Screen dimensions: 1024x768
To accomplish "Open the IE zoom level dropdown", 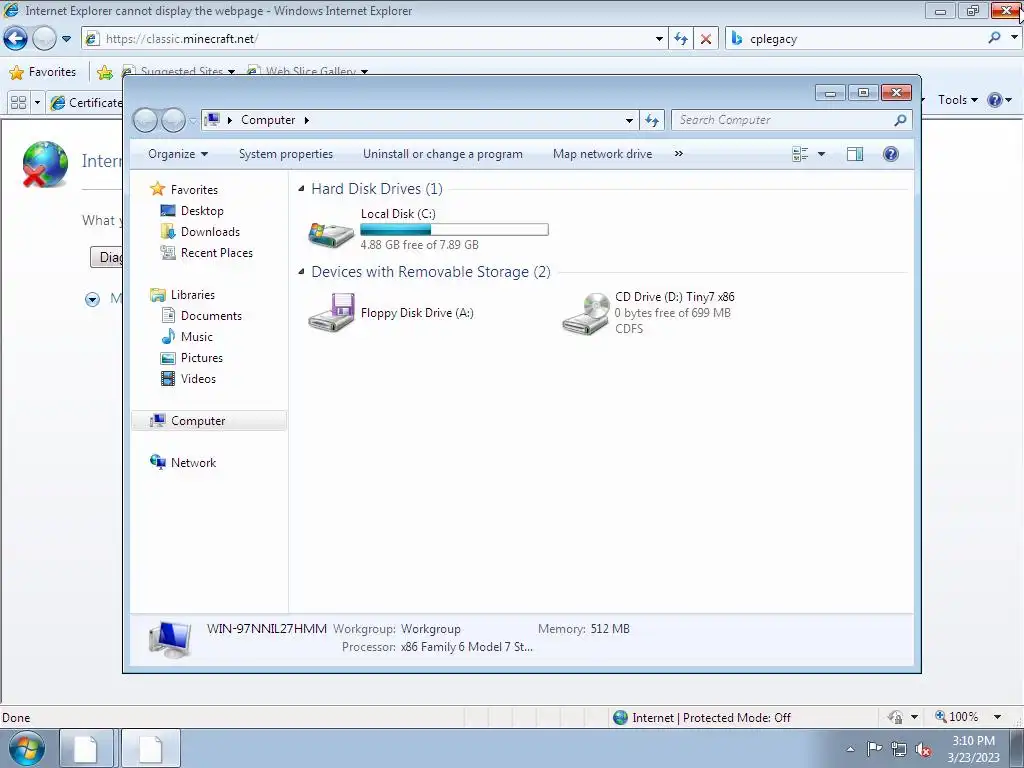I will pyautogui.click(x=998, y=717).
